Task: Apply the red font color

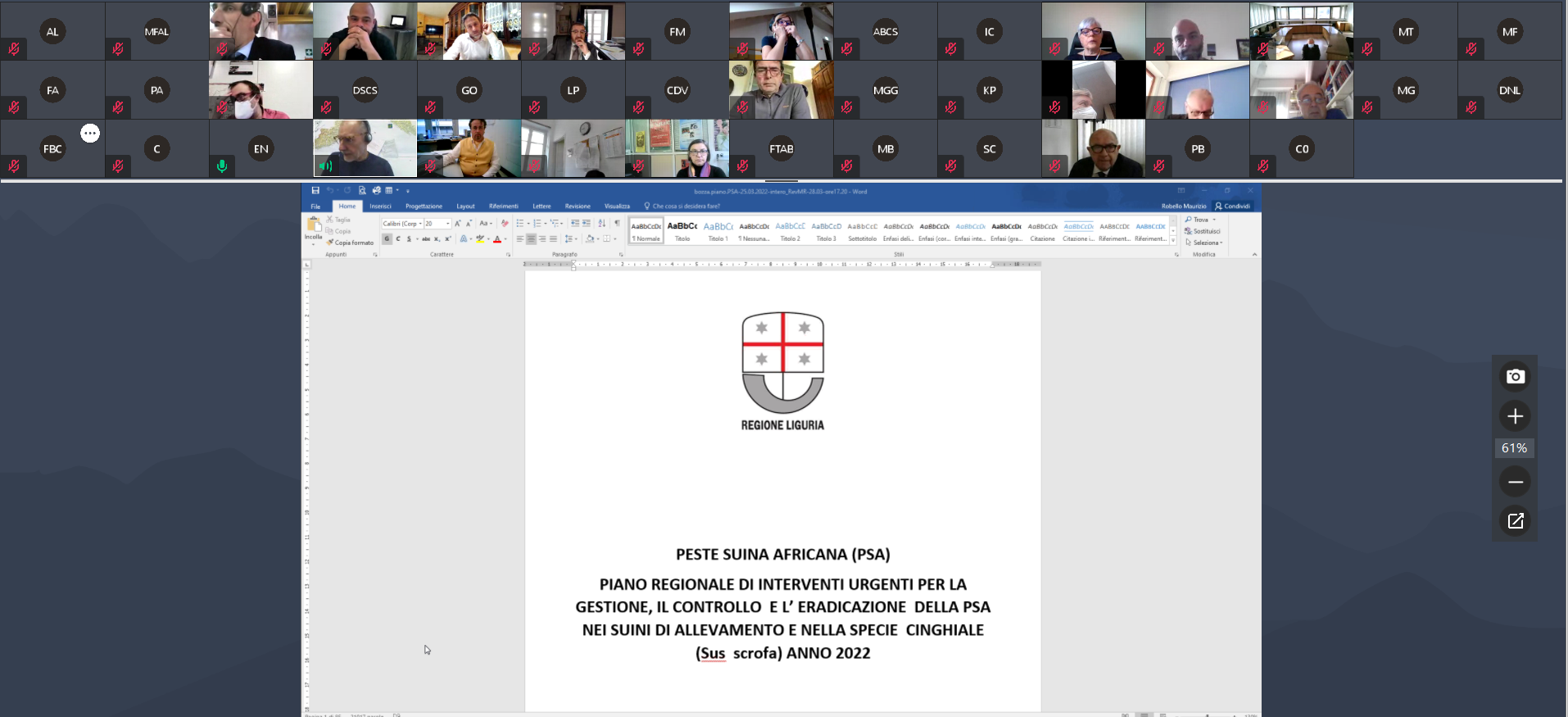Action: tap(497, 238)
